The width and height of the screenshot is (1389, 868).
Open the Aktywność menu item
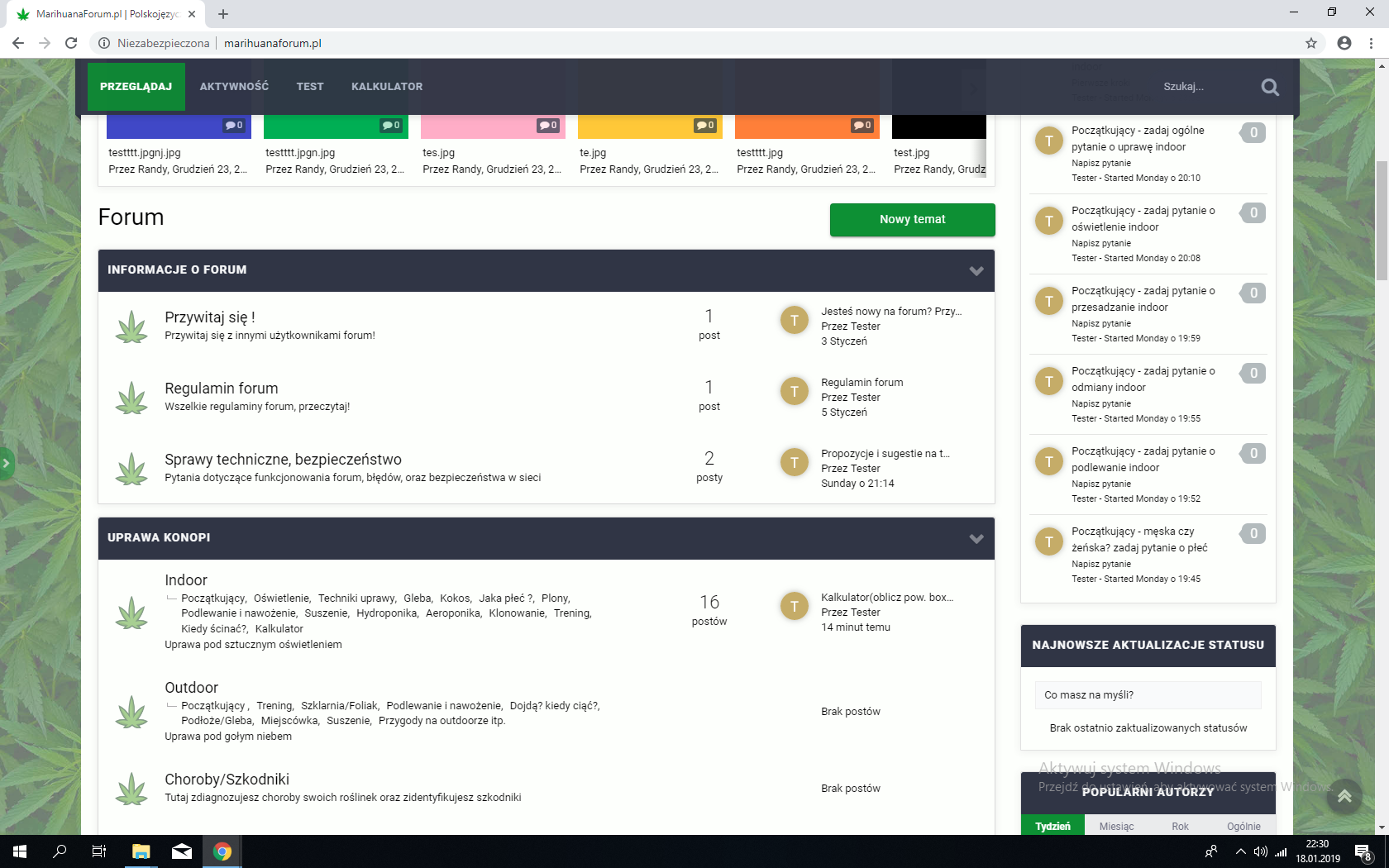coord(234,87)
